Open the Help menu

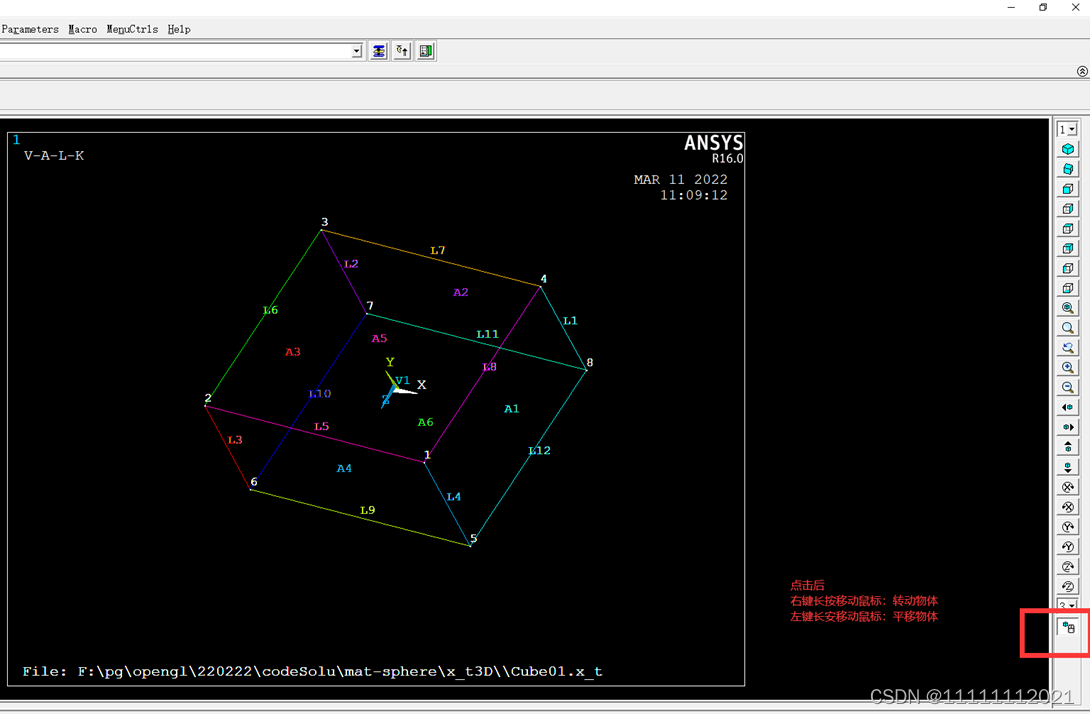[179, 29]
